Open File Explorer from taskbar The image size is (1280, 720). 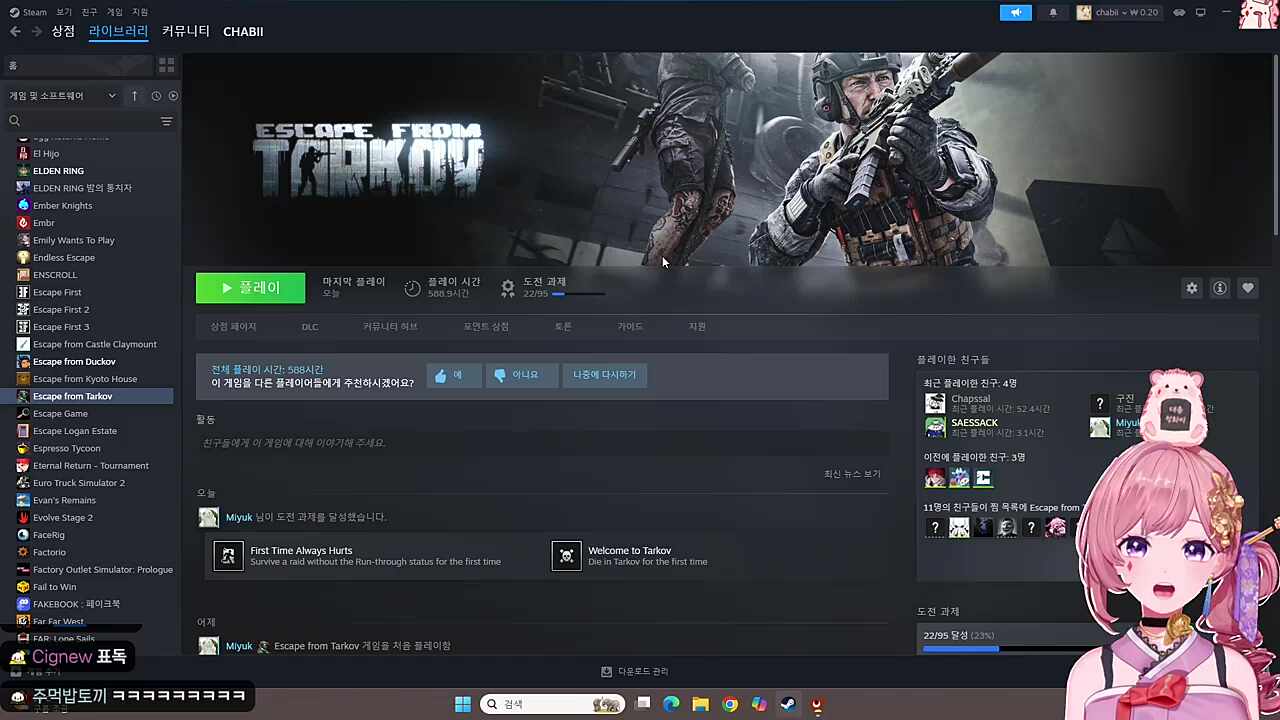click(701, 704)
